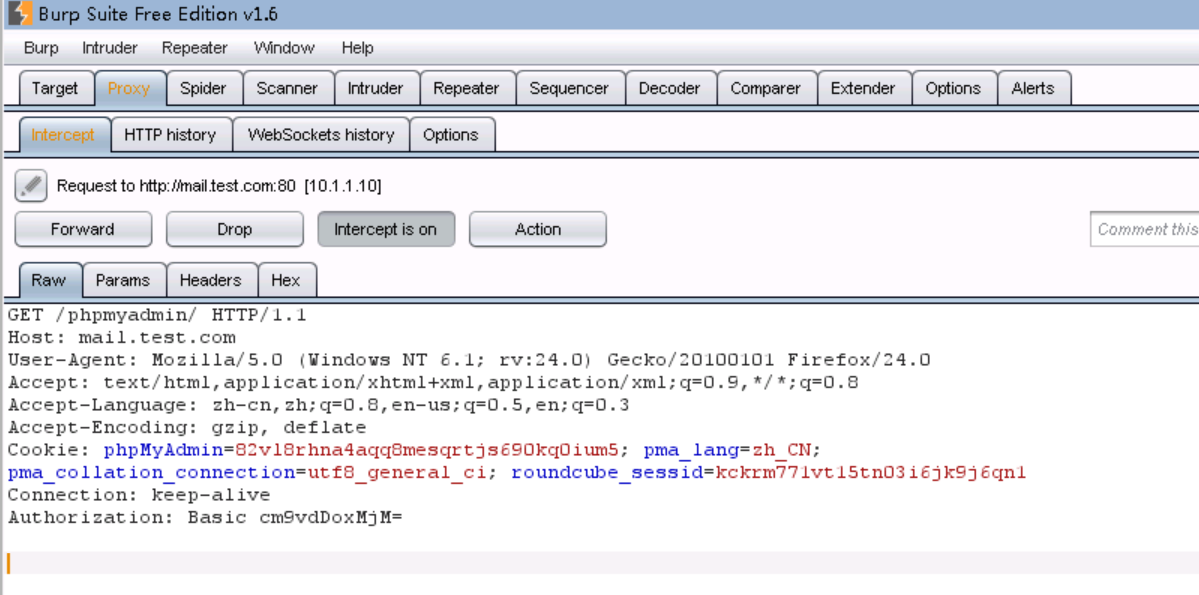Viewport: 1199px width, 595px height.
Task: Open the Decoder tab
Action: [669, 88]
